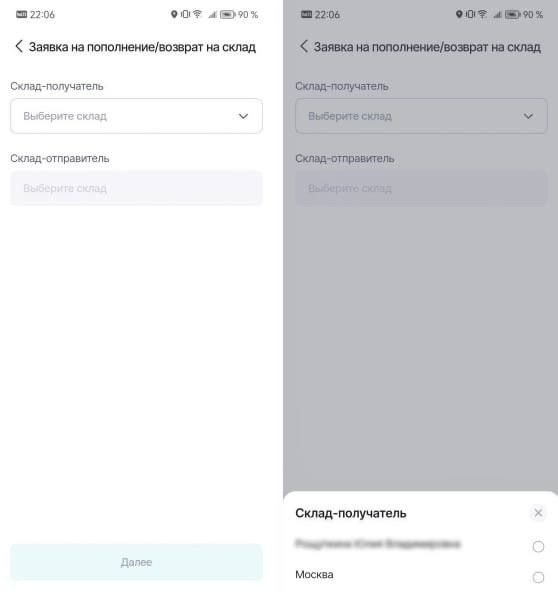Click the Склад-получатель chevron on the dimmed screen
The image size is (558, 592).
[528, 116]
